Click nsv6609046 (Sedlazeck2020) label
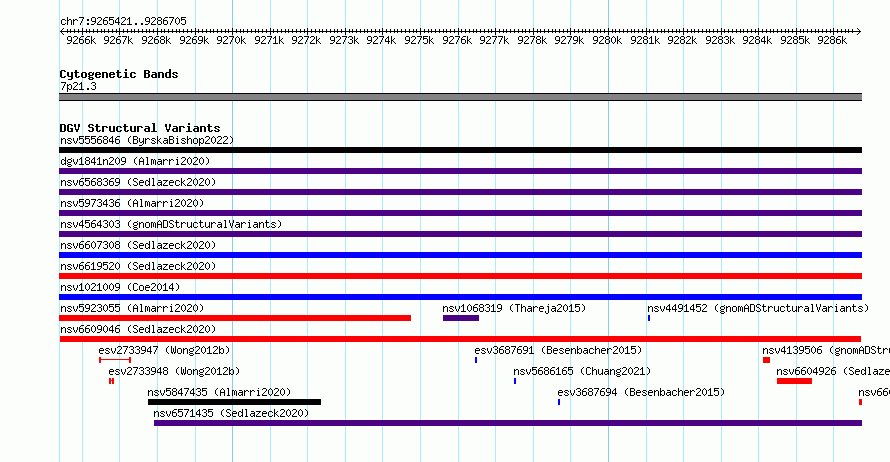This screenshot has width=890, height=462. pyautogui.click(x=138, y=329)
